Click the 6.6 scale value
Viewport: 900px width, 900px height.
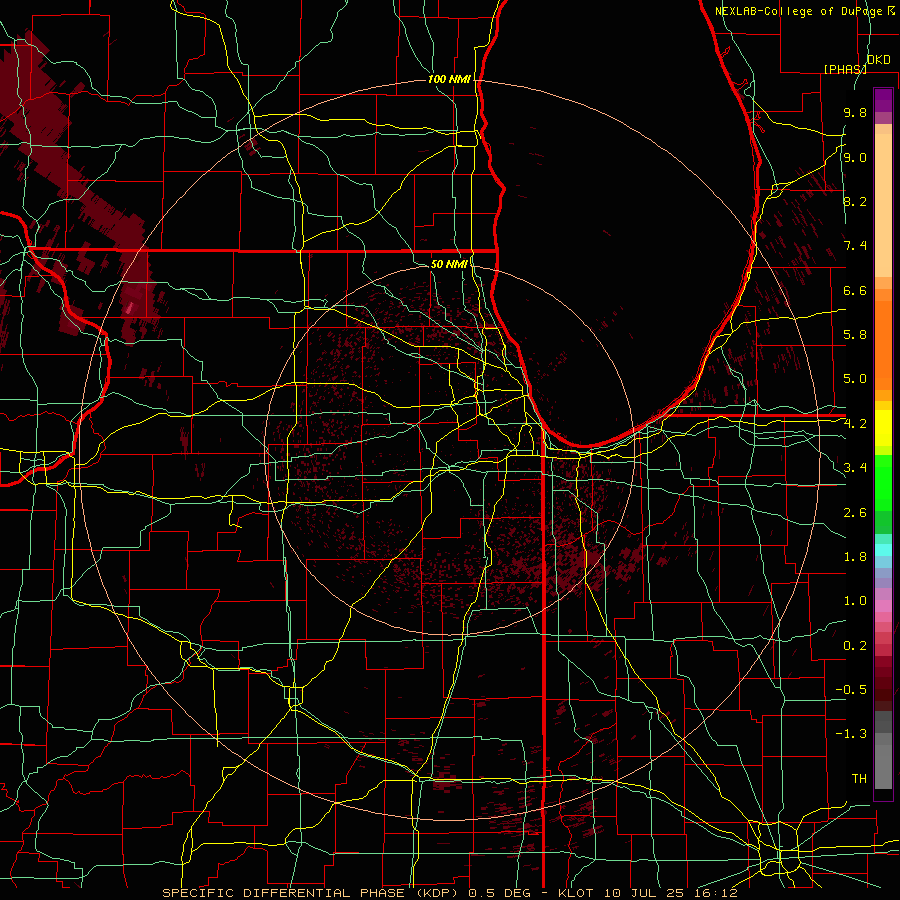point(855,290)
